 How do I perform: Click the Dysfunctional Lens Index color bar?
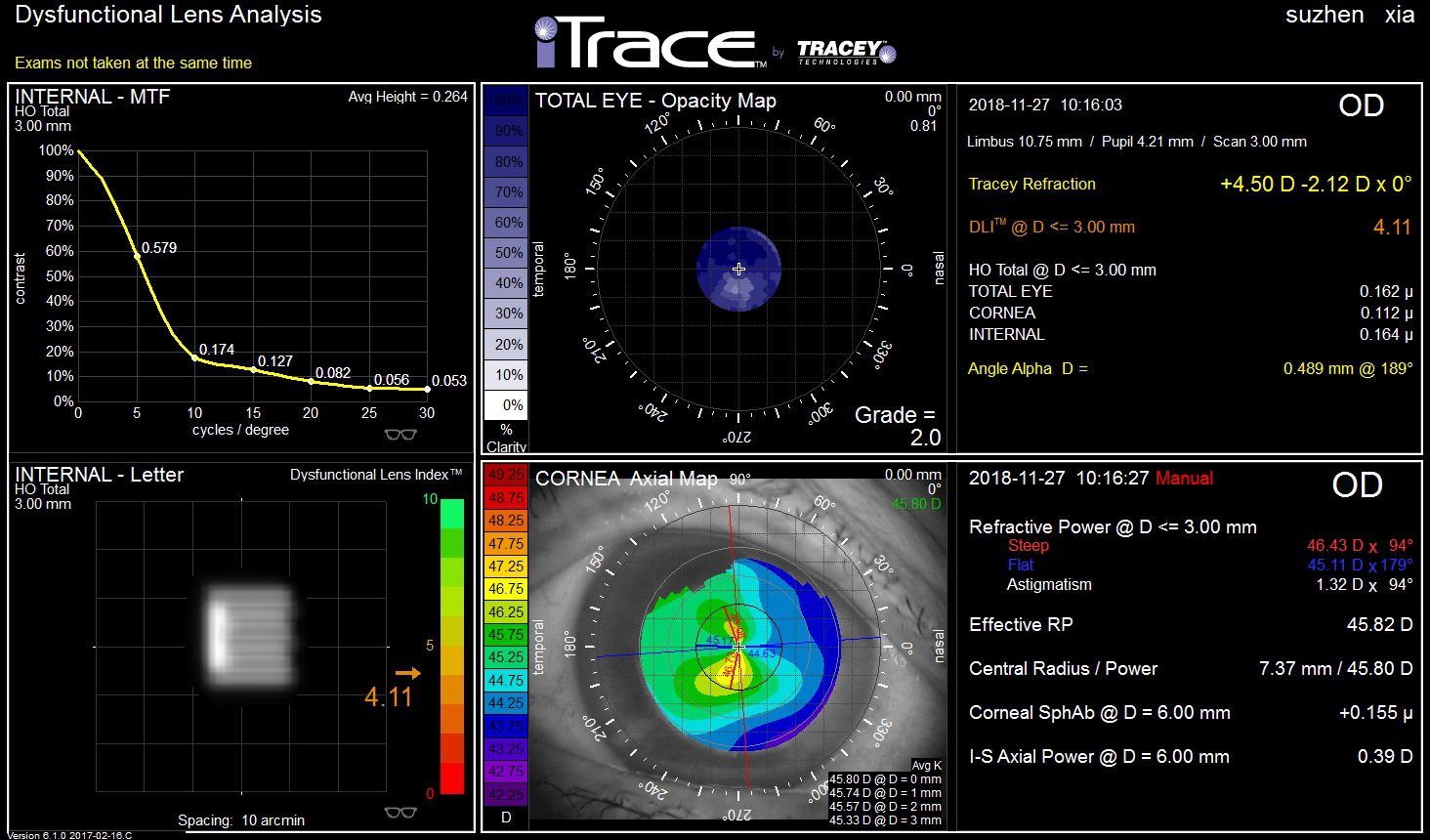[452, 647]
